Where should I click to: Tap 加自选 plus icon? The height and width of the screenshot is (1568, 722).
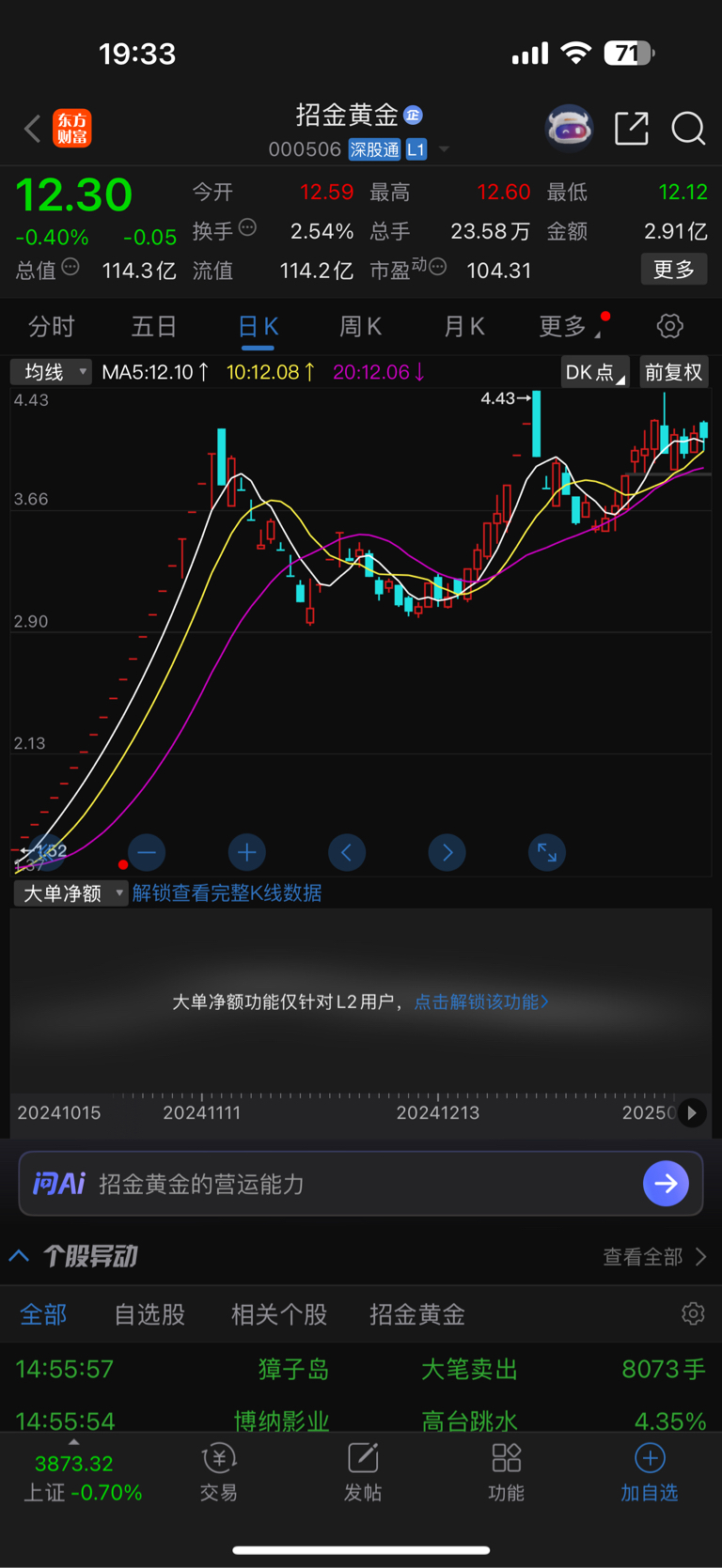[650, 1458]
